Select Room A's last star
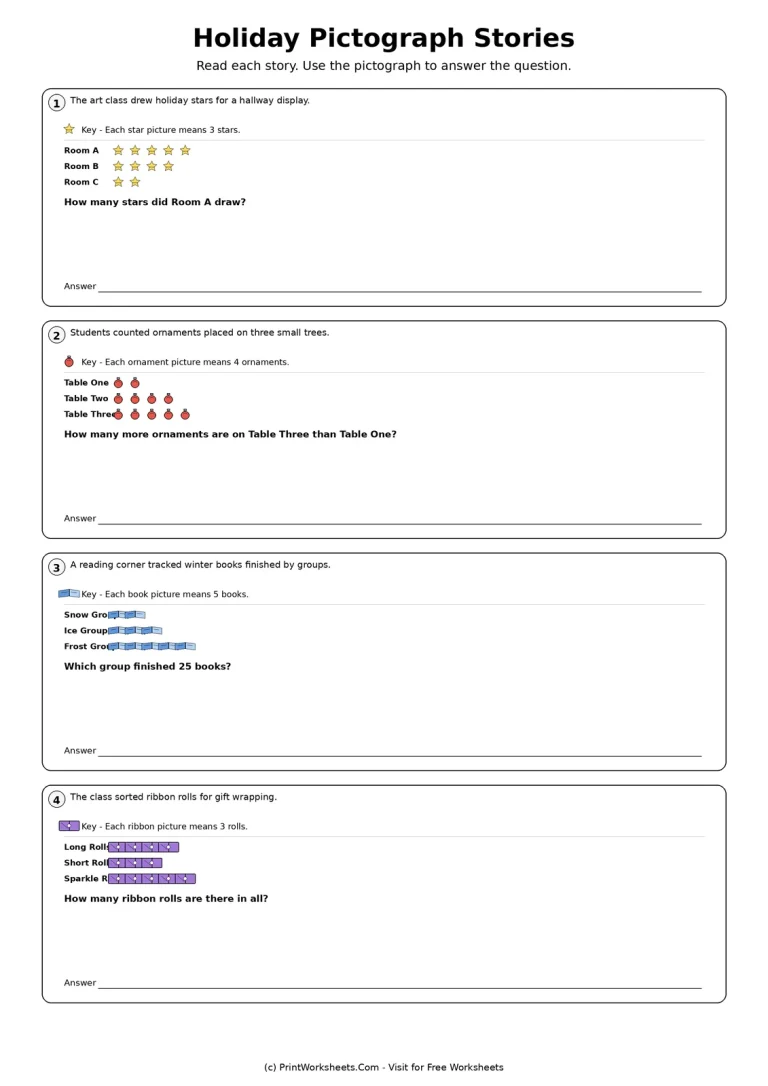The image size is (768, 1086). point(185,150)
